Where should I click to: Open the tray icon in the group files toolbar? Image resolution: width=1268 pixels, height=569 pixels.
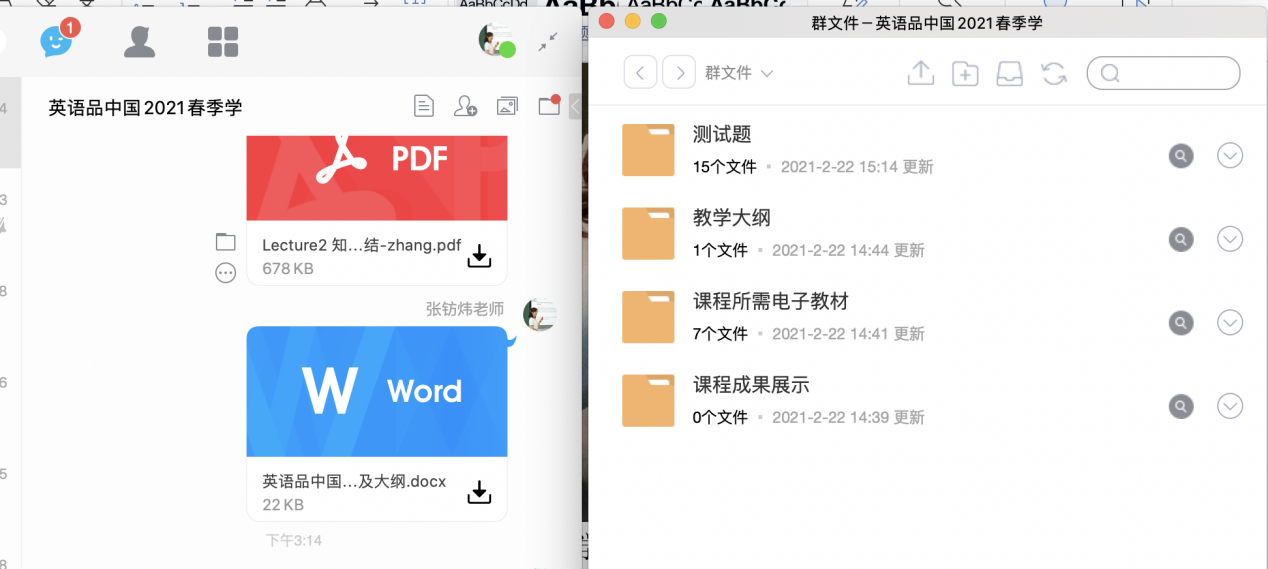(1010, 73)
